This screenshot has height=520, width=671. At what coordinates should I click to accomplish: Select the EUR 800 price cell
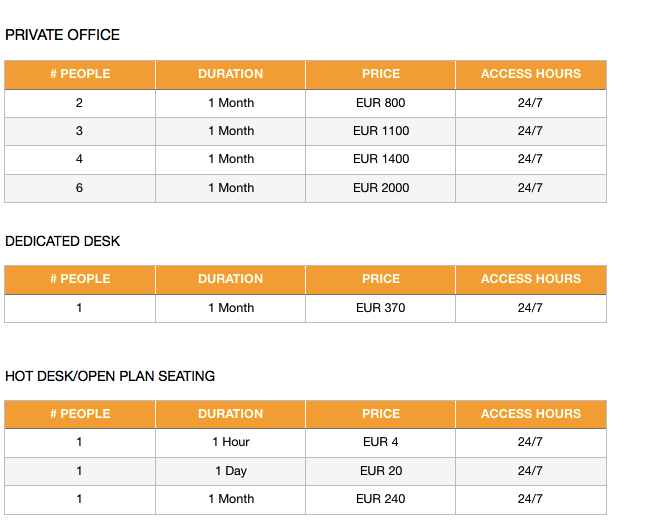point(380,103)
